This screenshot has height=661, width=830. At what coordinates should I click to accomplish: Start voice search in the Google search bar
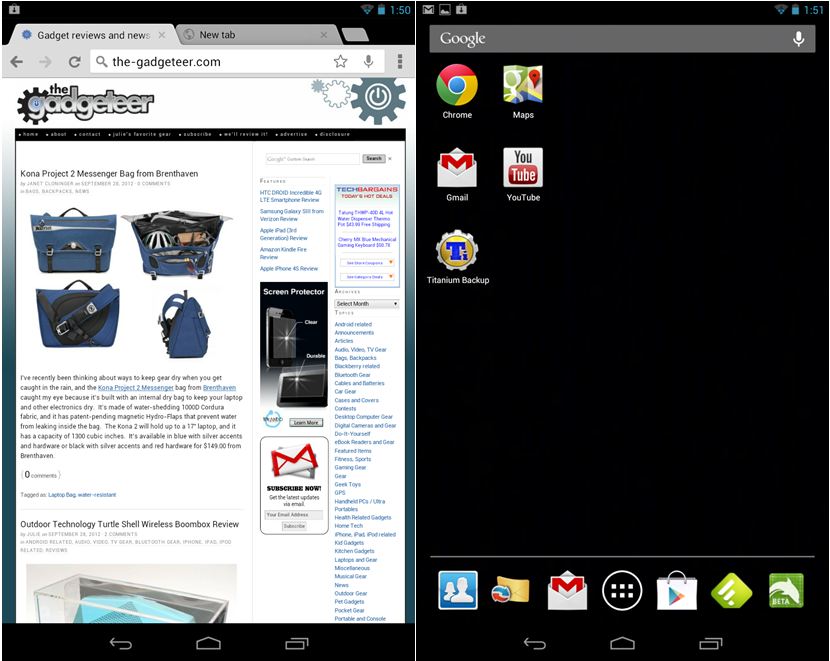[799, 39]
